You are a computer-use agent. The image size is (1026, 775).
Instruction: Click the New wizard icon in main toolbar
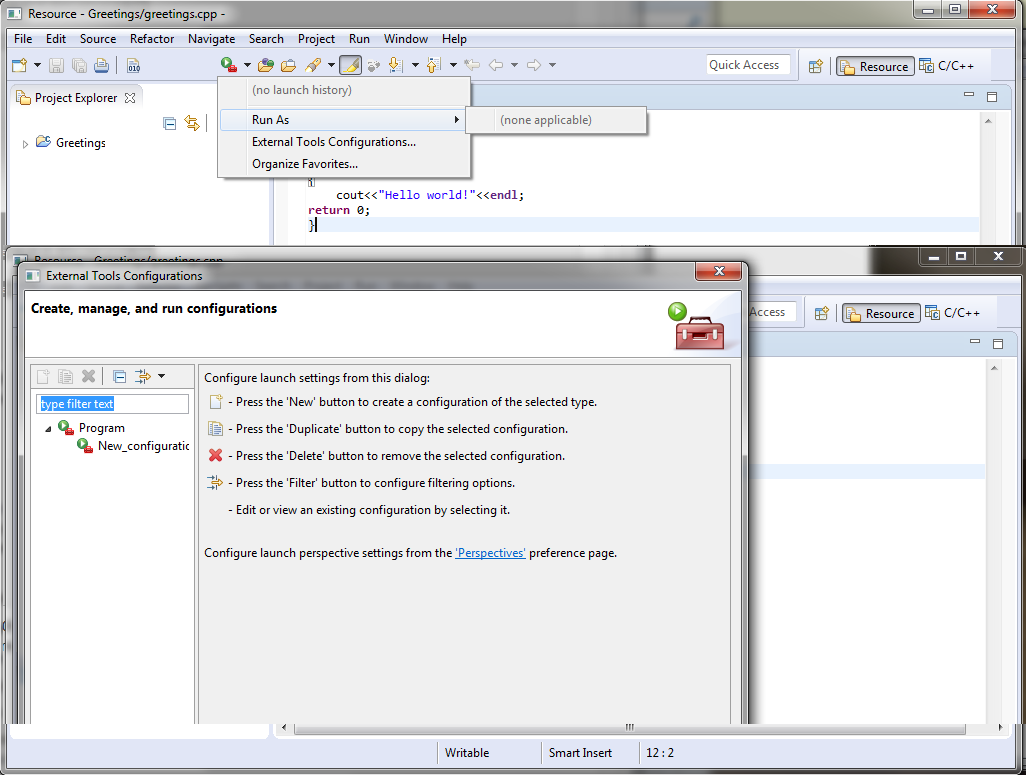20,65
